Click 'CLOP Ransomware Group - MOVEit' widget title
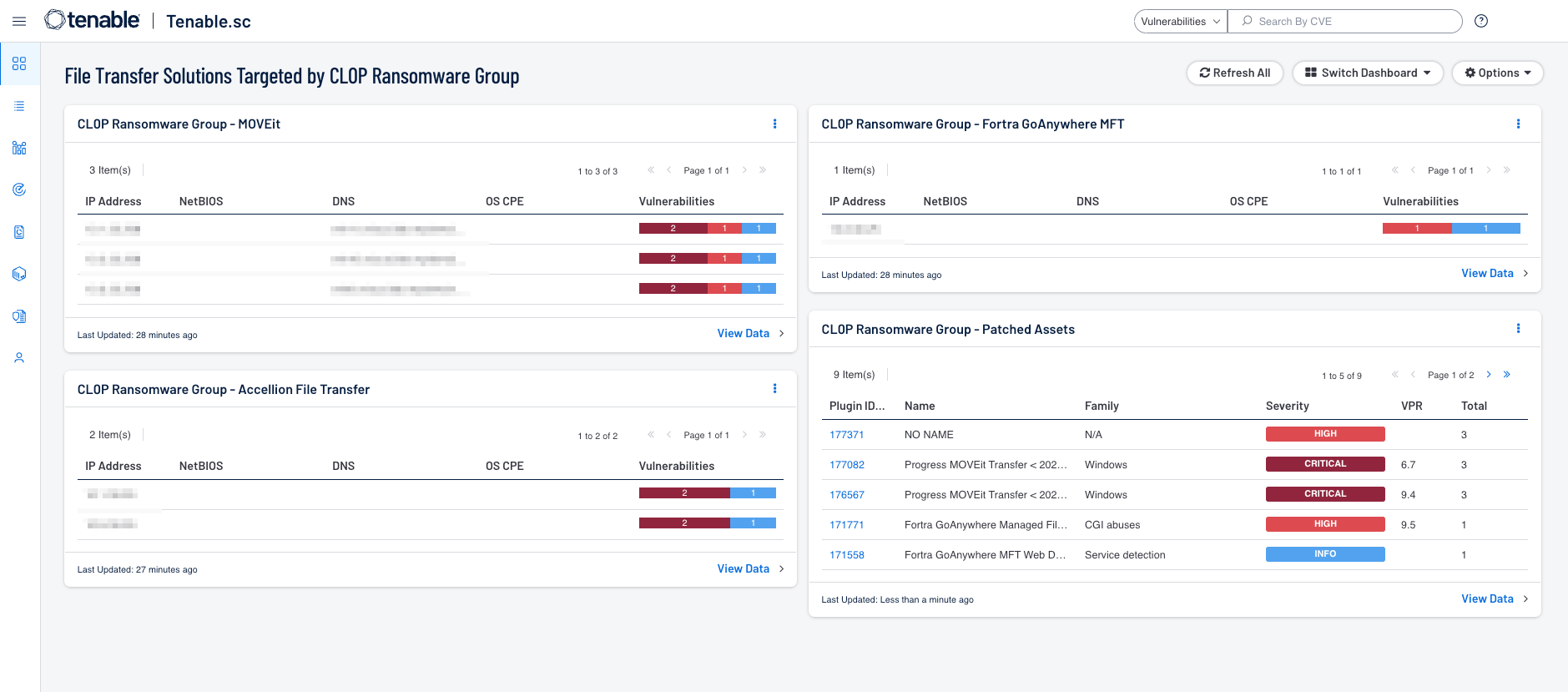 pos(179,124)
